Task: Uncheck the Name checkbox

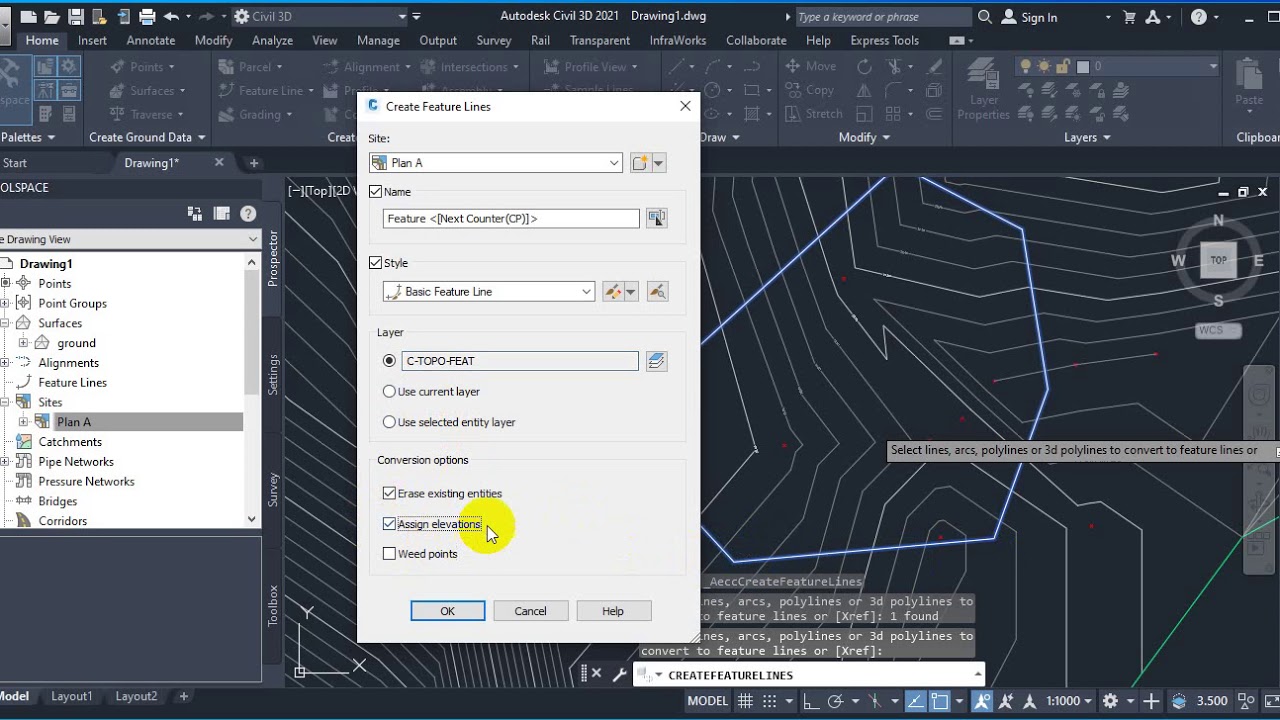Action: point(376,192)
